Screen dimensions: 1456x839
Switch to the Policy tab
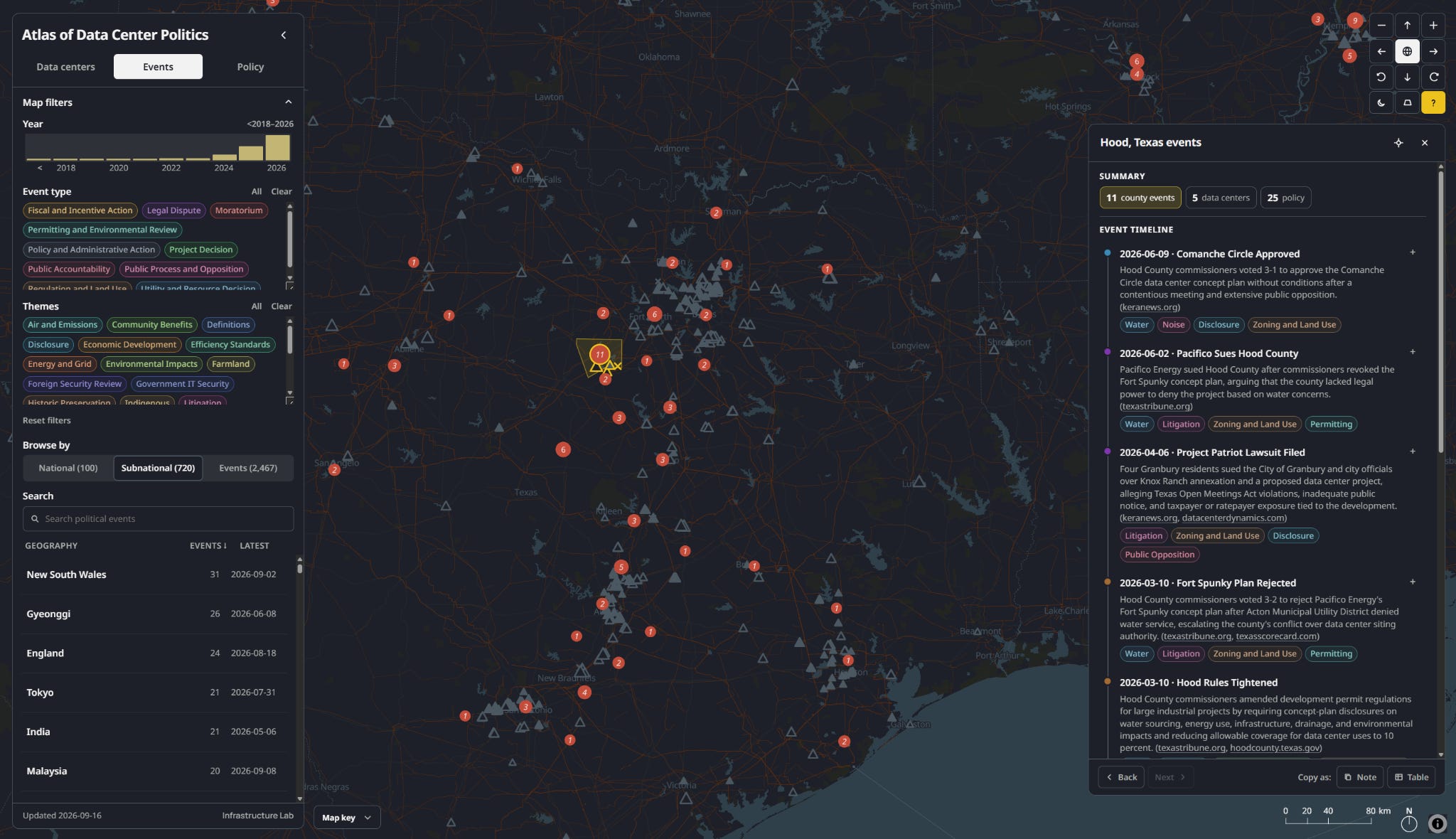[x=250, y=67]
